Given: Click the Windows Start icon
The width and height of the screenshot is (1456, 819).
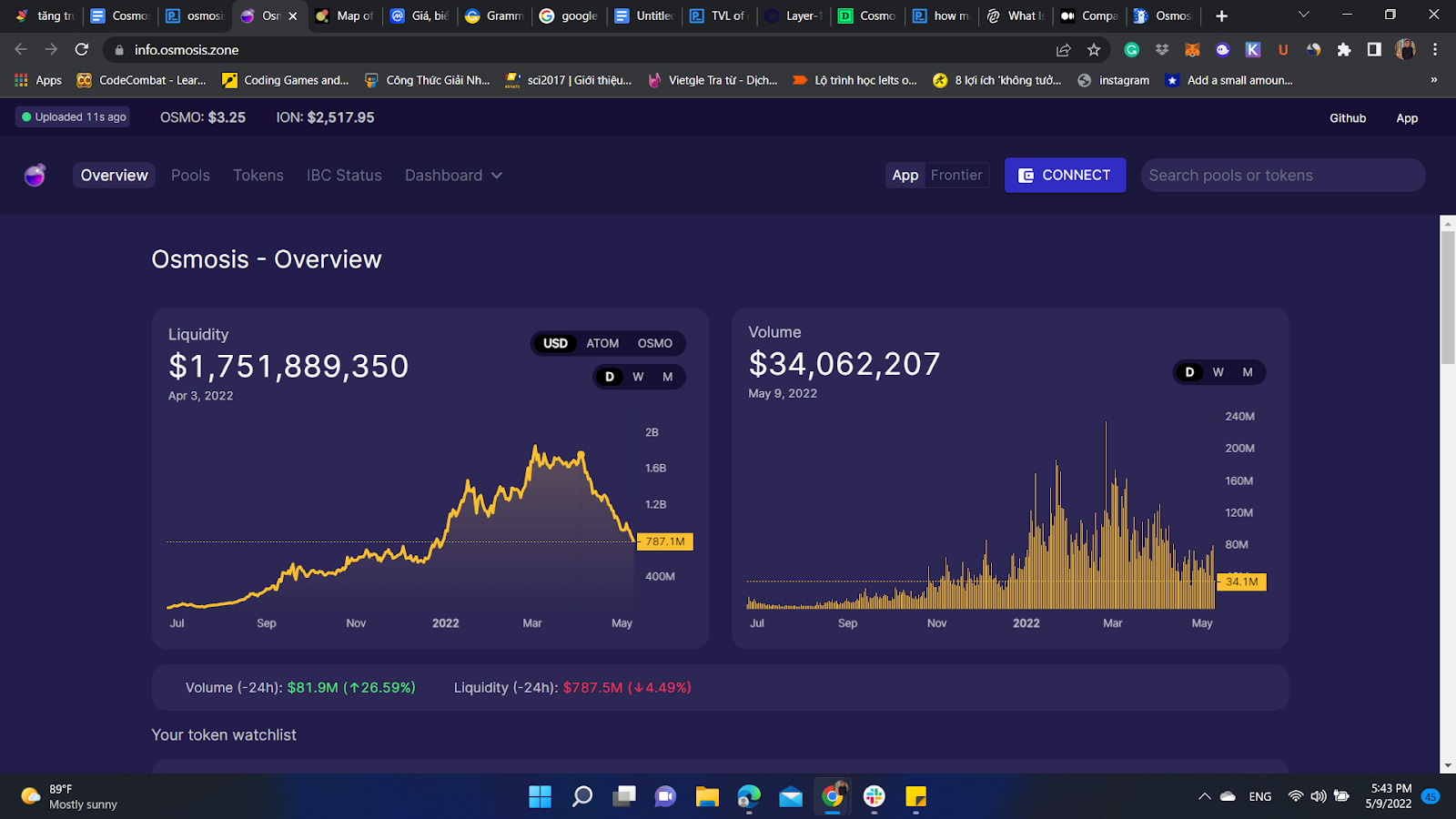Looking at the screenshot, I should [540, 796].
